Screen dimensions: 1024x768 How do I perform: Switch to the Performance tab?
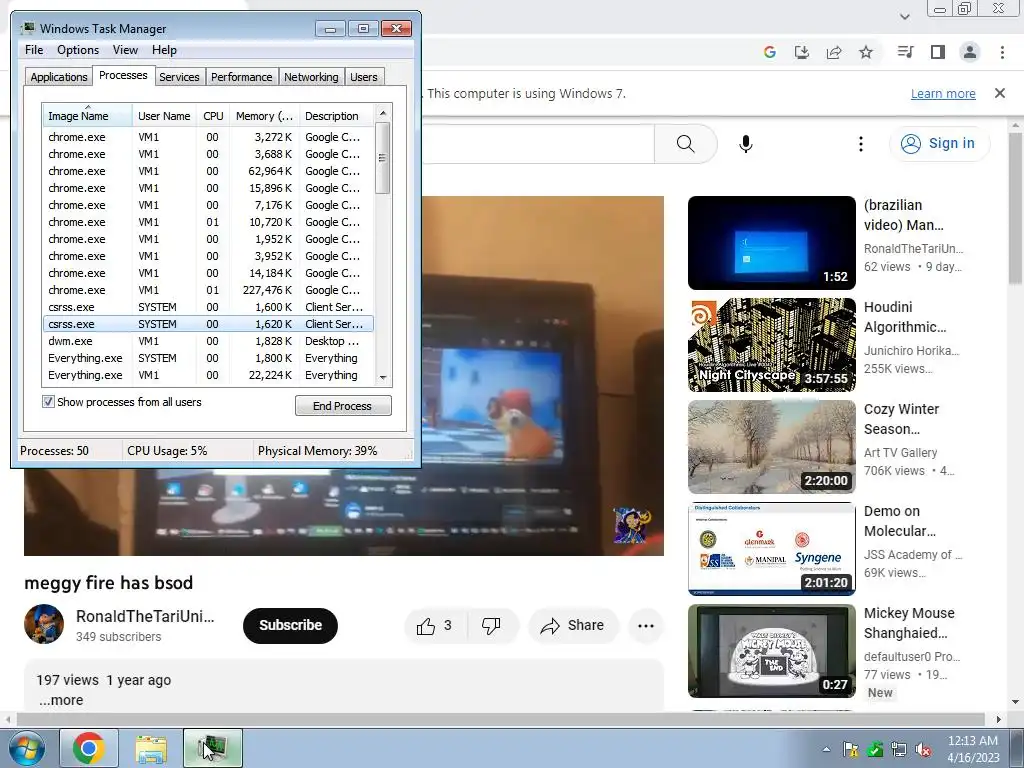pos(242,77)
